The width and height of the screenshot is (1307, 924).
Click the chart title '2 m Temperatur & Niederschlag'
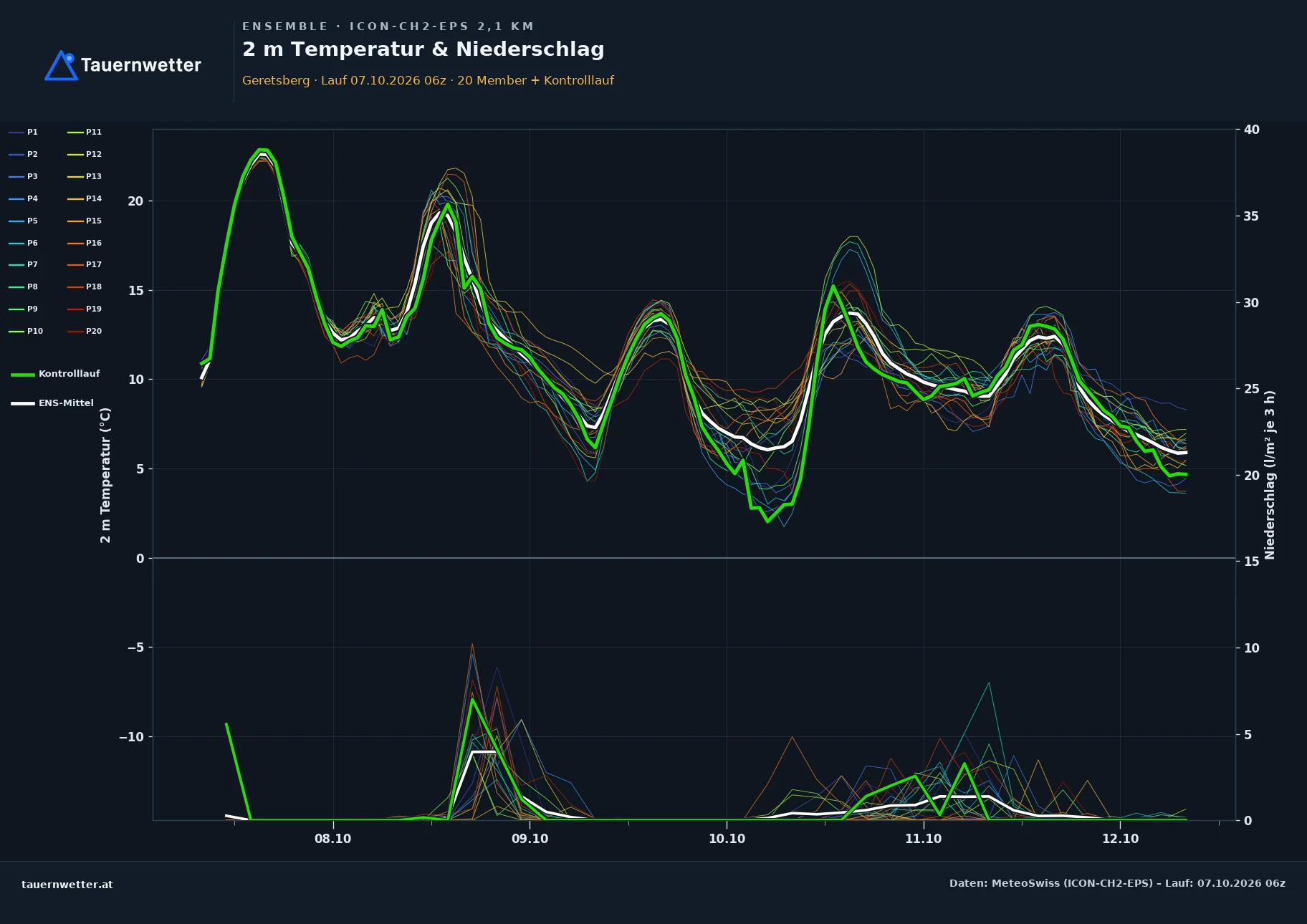tap(423, 49)
